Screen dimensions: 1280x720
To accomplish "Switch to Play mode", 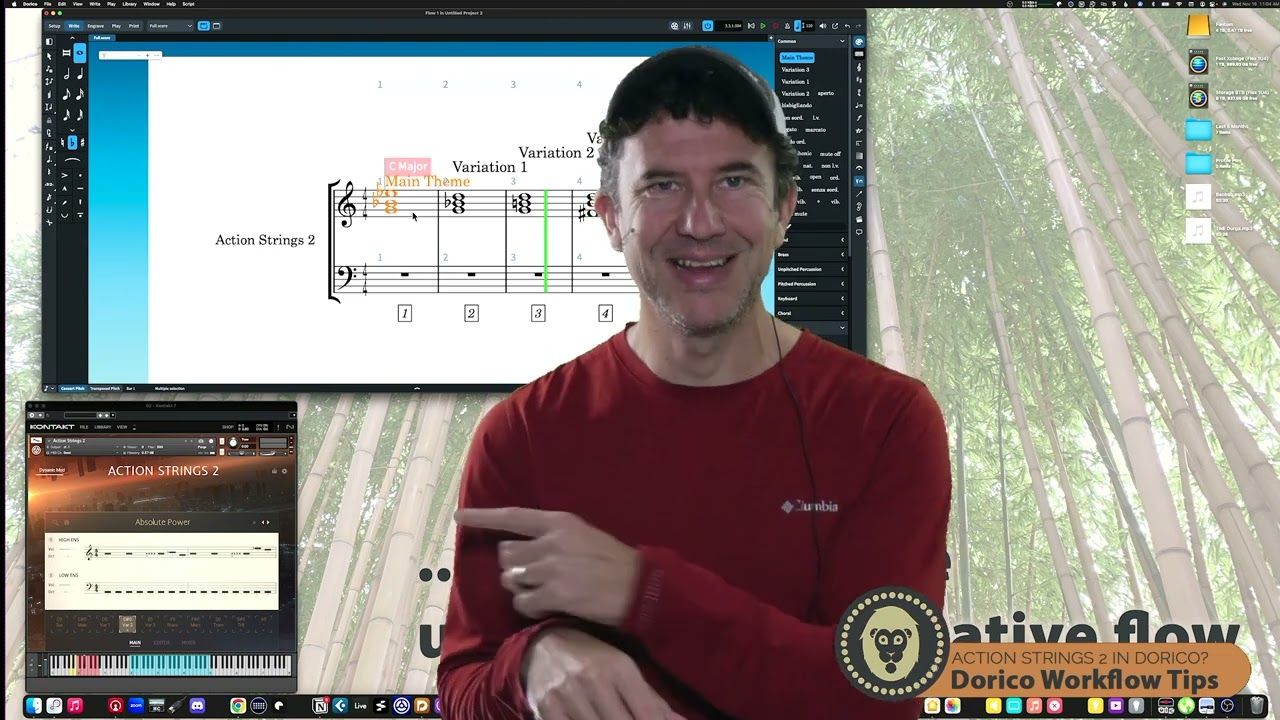I will 116,26.
